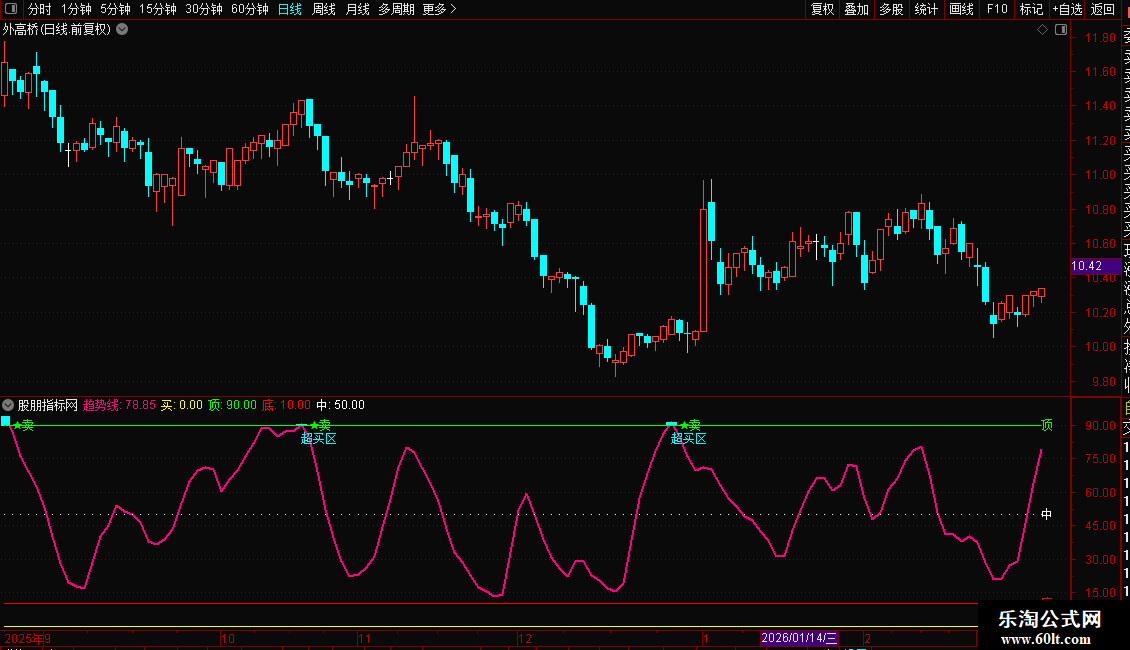Select the 5分钟 period tab
Viewport: 1130px width, 650px height.
click(115, 9)
